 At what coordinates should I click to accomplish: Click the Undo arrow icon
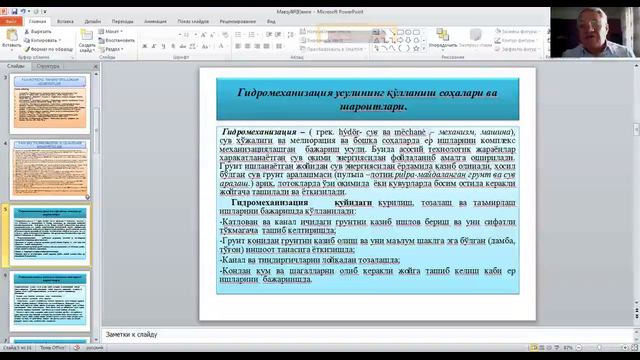pos(23,12)
